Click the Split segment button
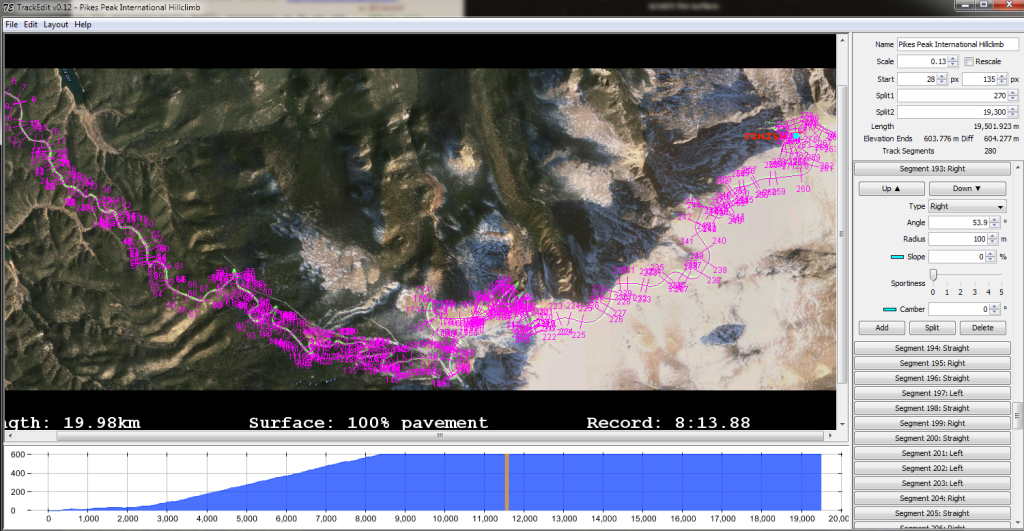This screenshot has height=531, width=1024. 932,328
